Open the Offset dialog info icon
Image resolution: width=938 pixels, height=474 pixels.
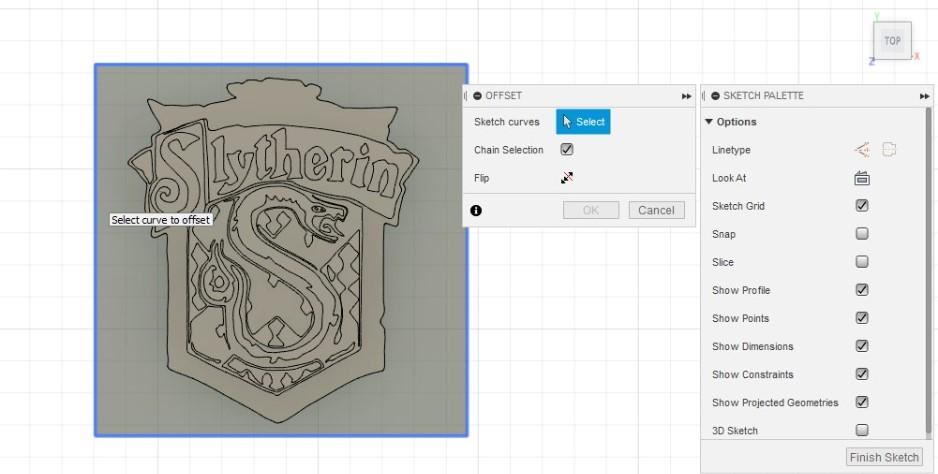(x=476, y=210)
